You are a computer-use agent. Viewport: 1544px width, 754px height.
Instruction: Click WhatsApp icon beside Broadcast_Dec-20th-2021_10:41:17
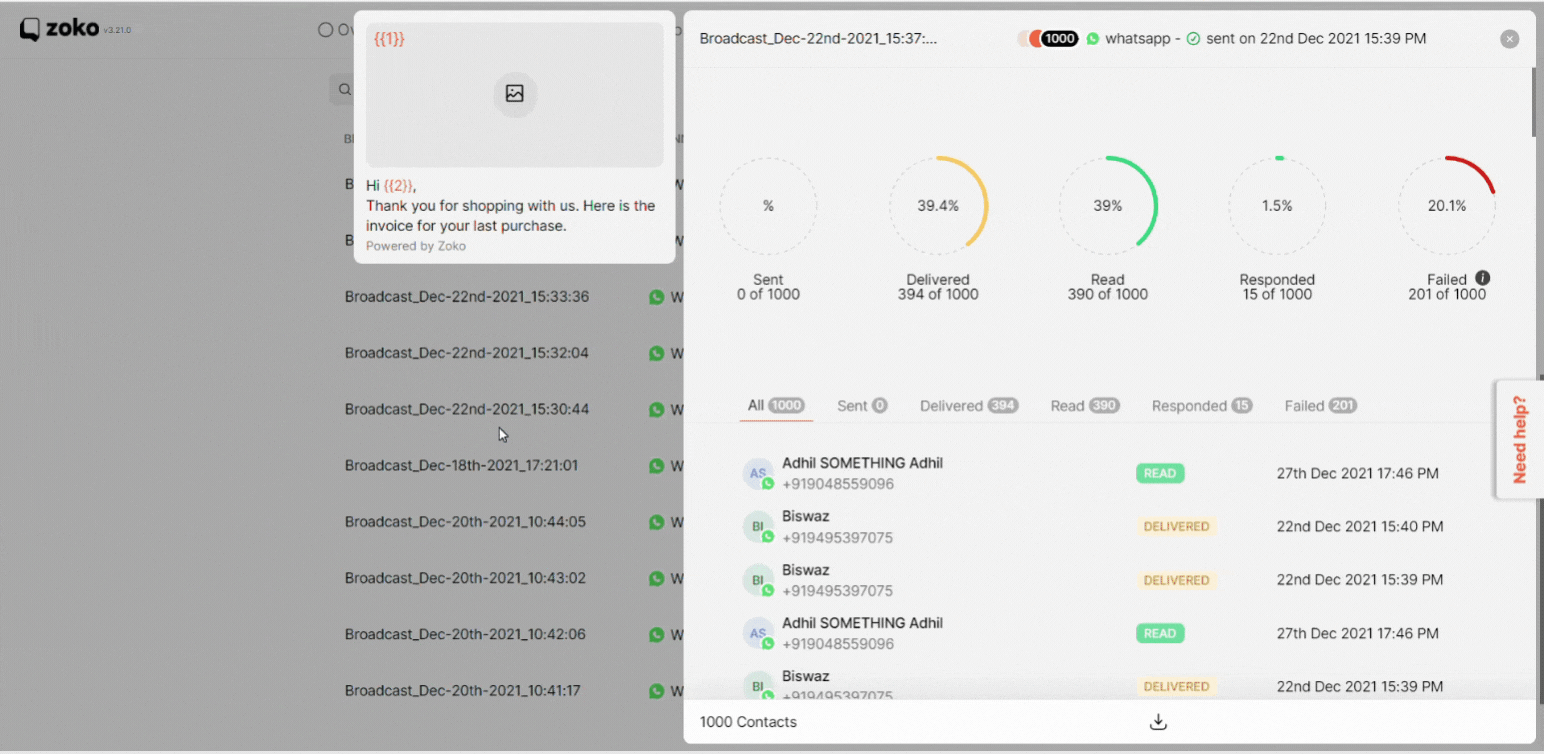click(657, 691)
